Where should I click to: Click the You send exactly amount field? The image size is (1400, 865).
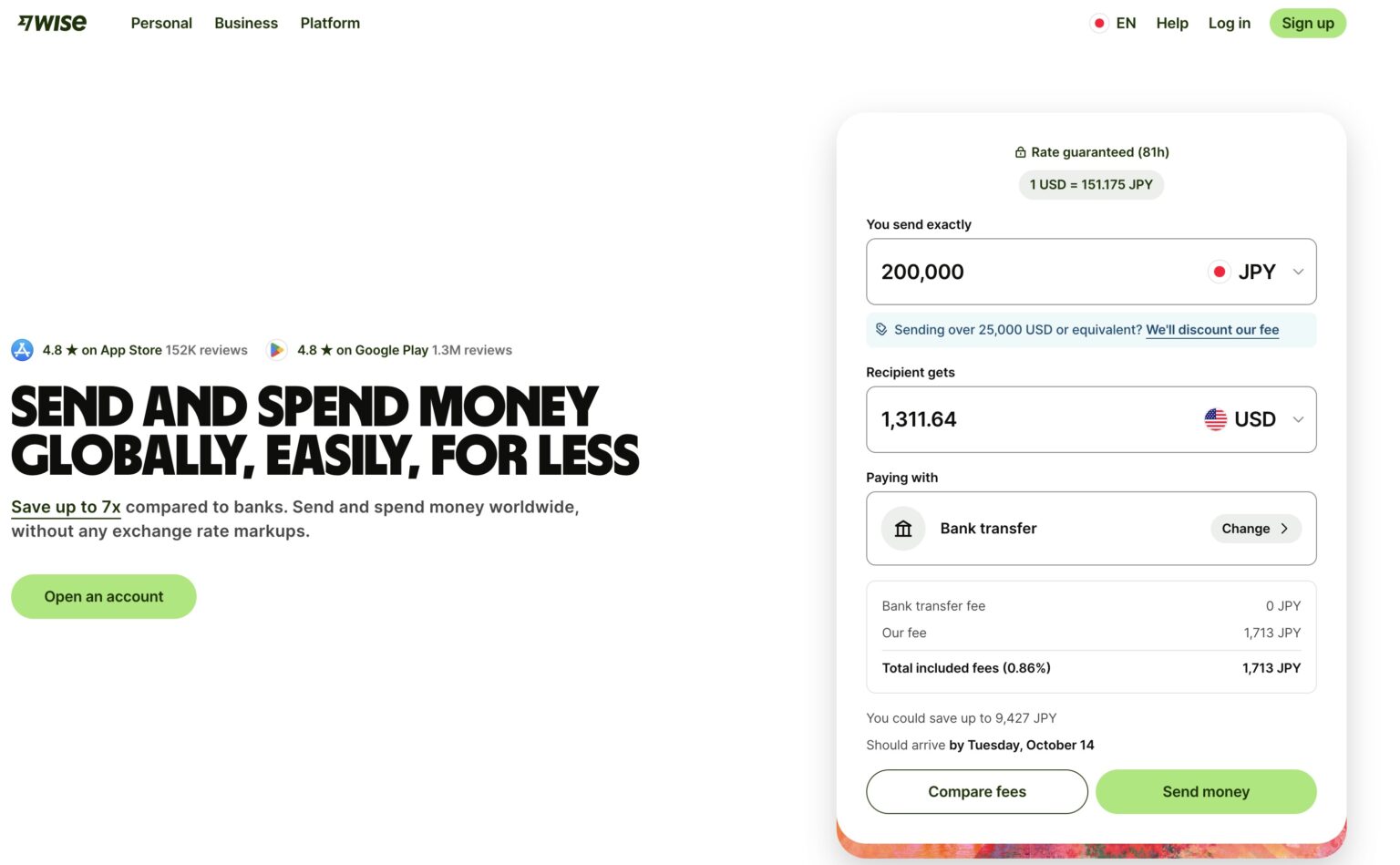click(x=1030, y=272)
